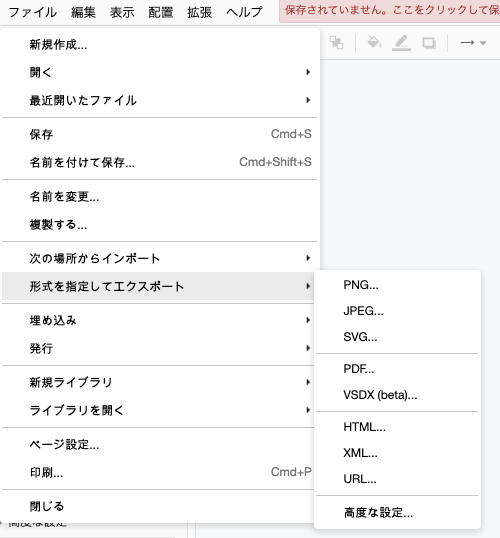The height and width of the screenshot is (538, 500).
Task: Select the Fill Color bucket icon
Action: point(374,43)
